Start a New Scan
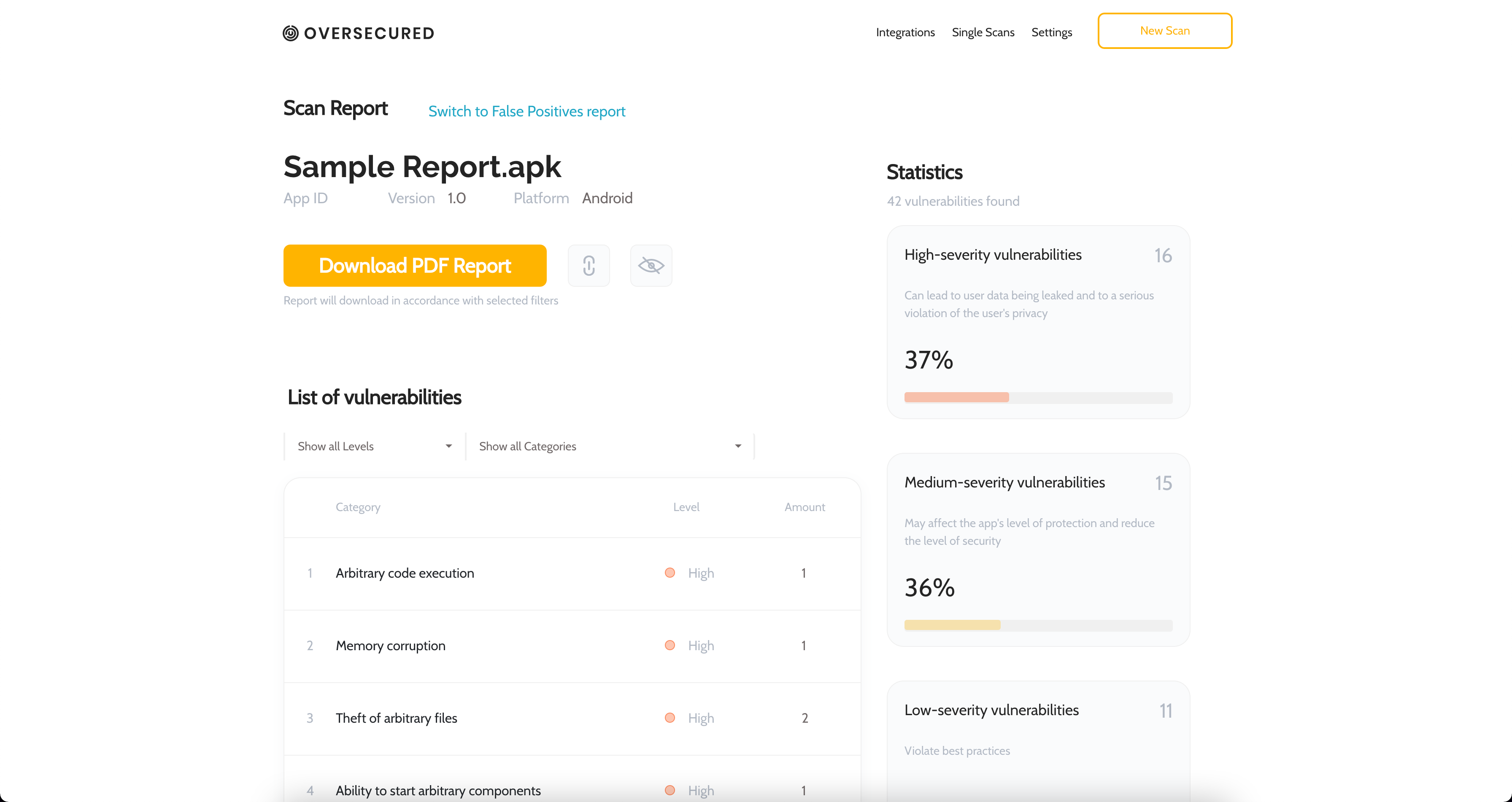Image resolution: width=1512 pixels, height=802 pixels. tap(1164, 30)
